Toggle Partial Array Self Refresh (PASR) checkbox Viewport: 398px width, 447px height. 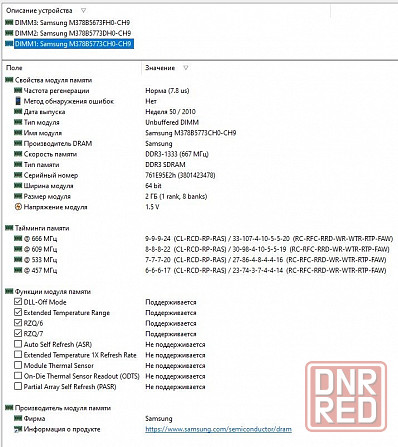coord(18,387)
